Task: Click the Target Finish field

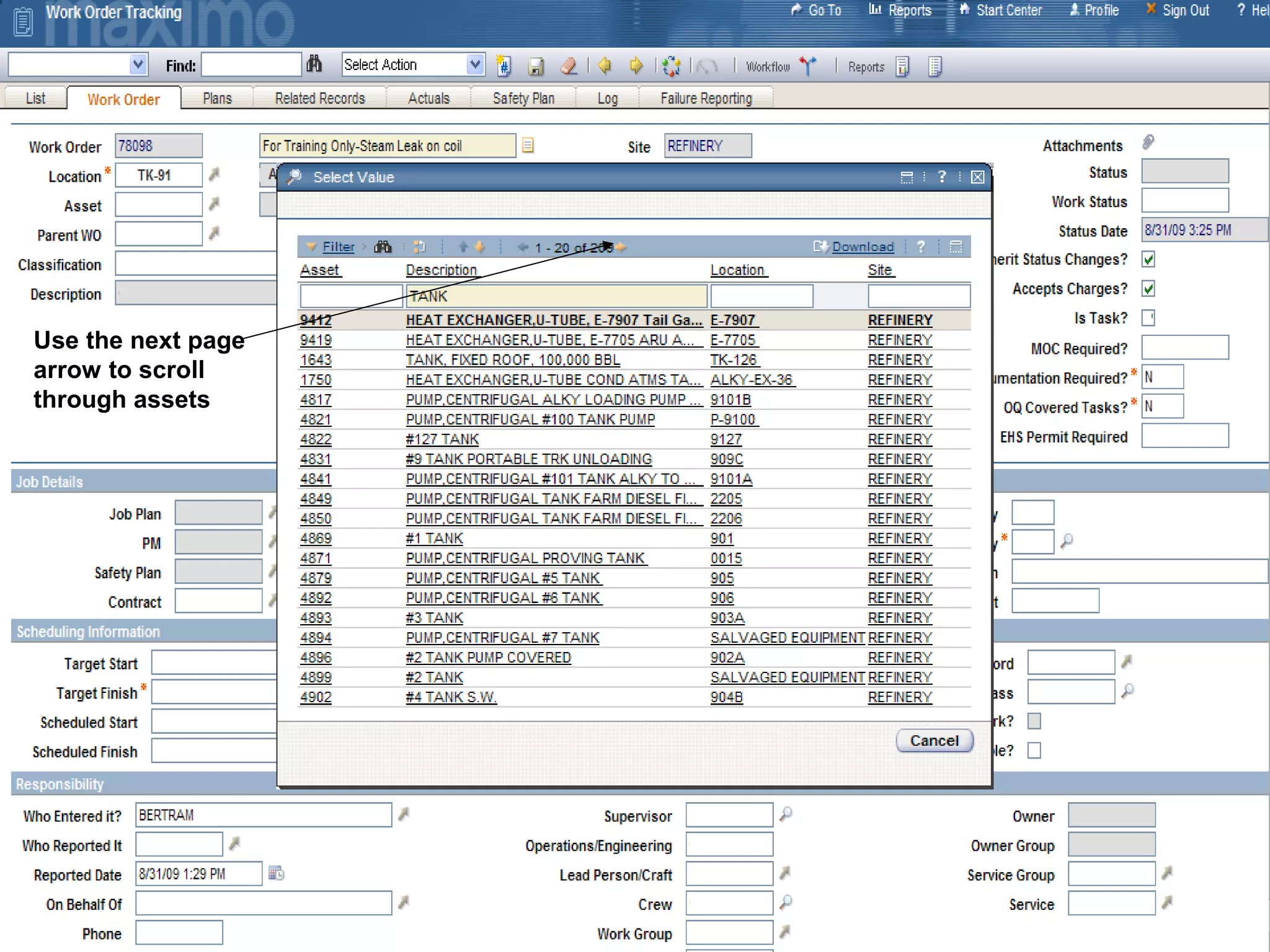Action: pyautogui.click(x=215, y=692)
